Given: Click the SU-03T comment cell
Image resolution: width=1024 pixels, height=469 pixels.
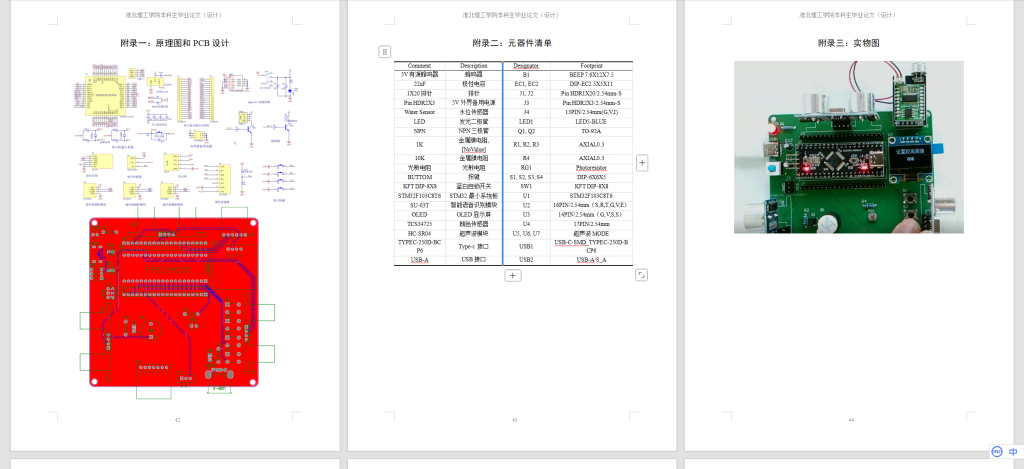Looking at the screenshot, I should point(419,204).
